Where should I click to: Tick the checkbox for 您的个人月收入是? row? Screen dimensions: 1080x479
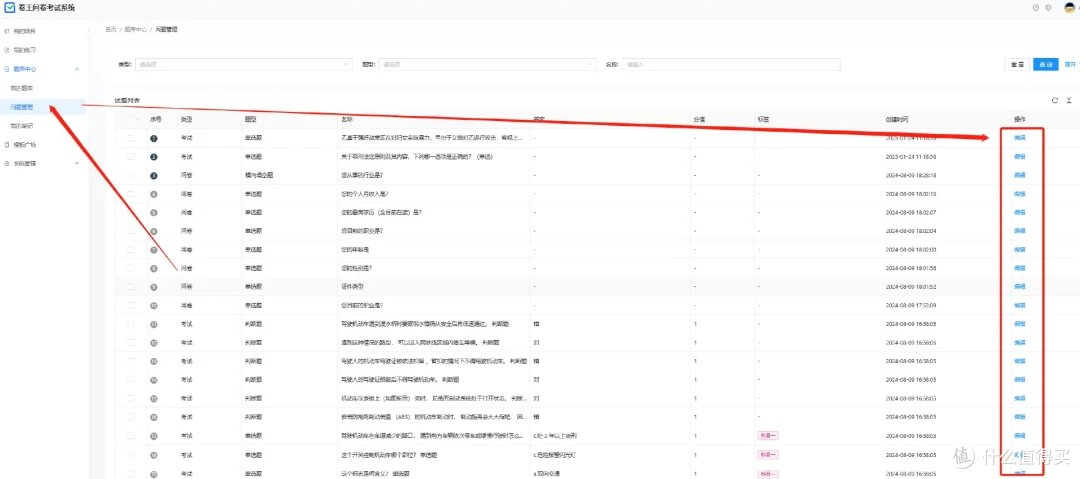click(131, 194)
